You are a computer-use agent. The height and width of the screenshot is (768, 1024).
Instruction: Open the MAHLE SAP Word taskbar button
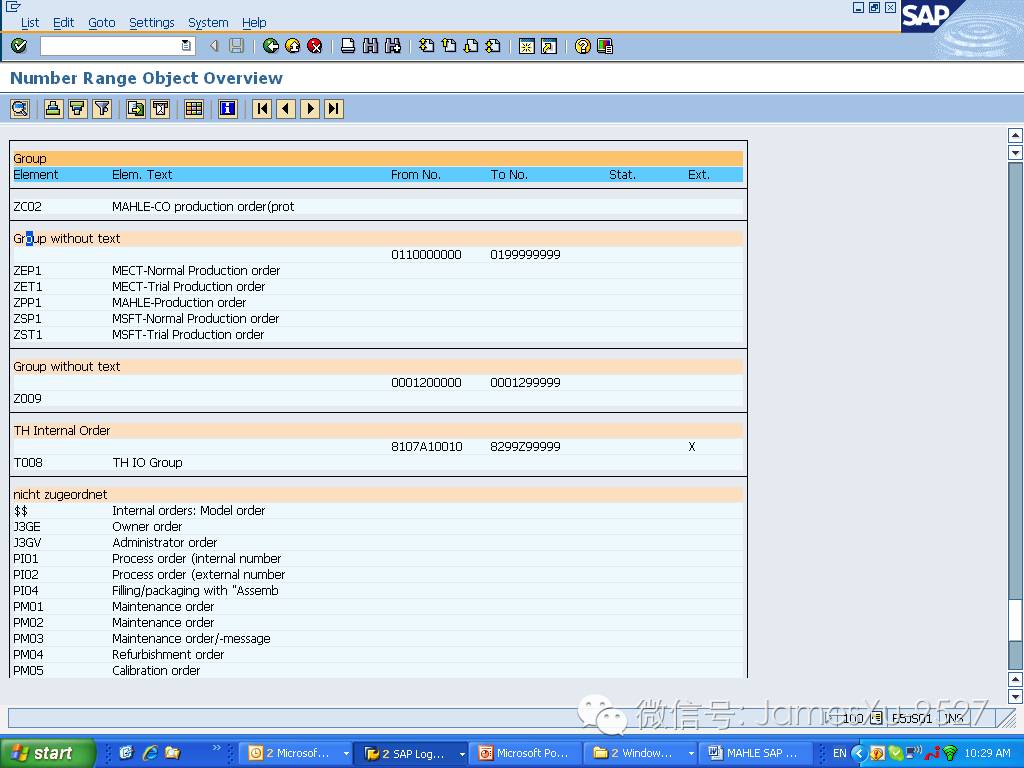pyautogui.click(x=756, y=754)
